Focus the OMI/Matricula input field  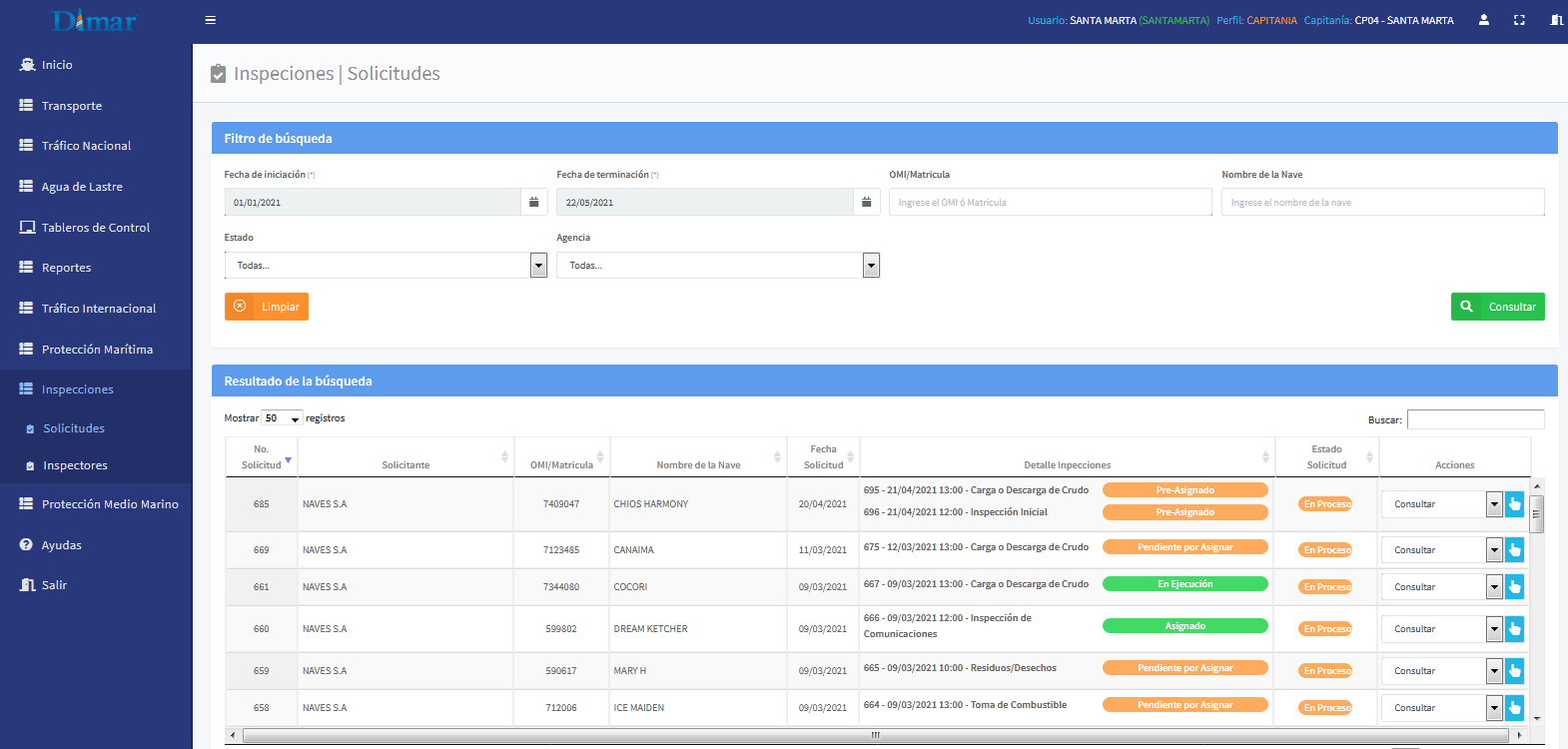1050,203
